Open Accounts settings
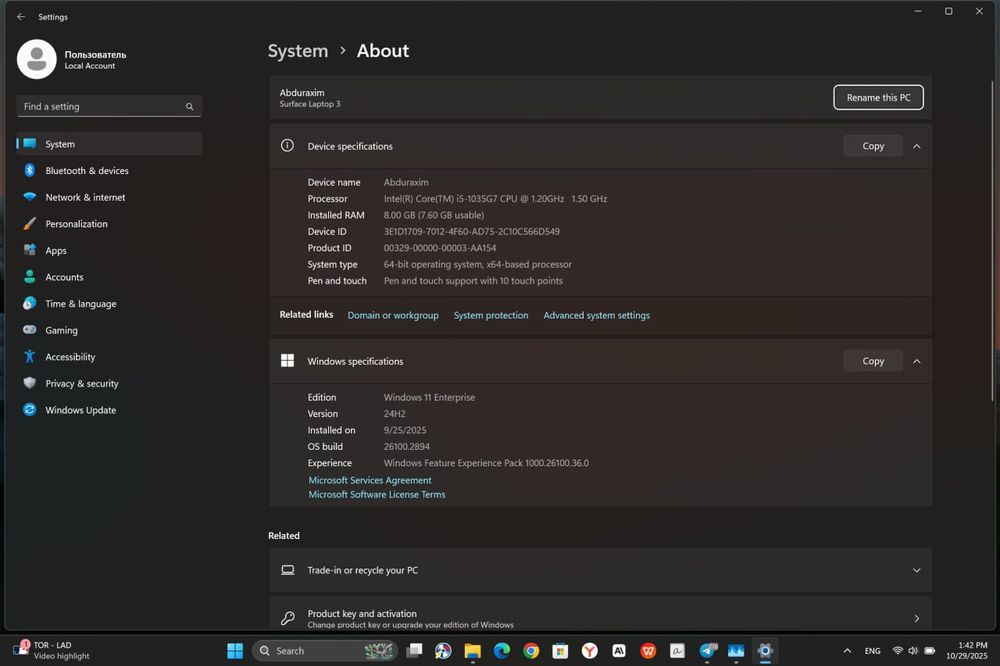The height and width of the screenshot is (666, 1000). click(x=109, y=278)
